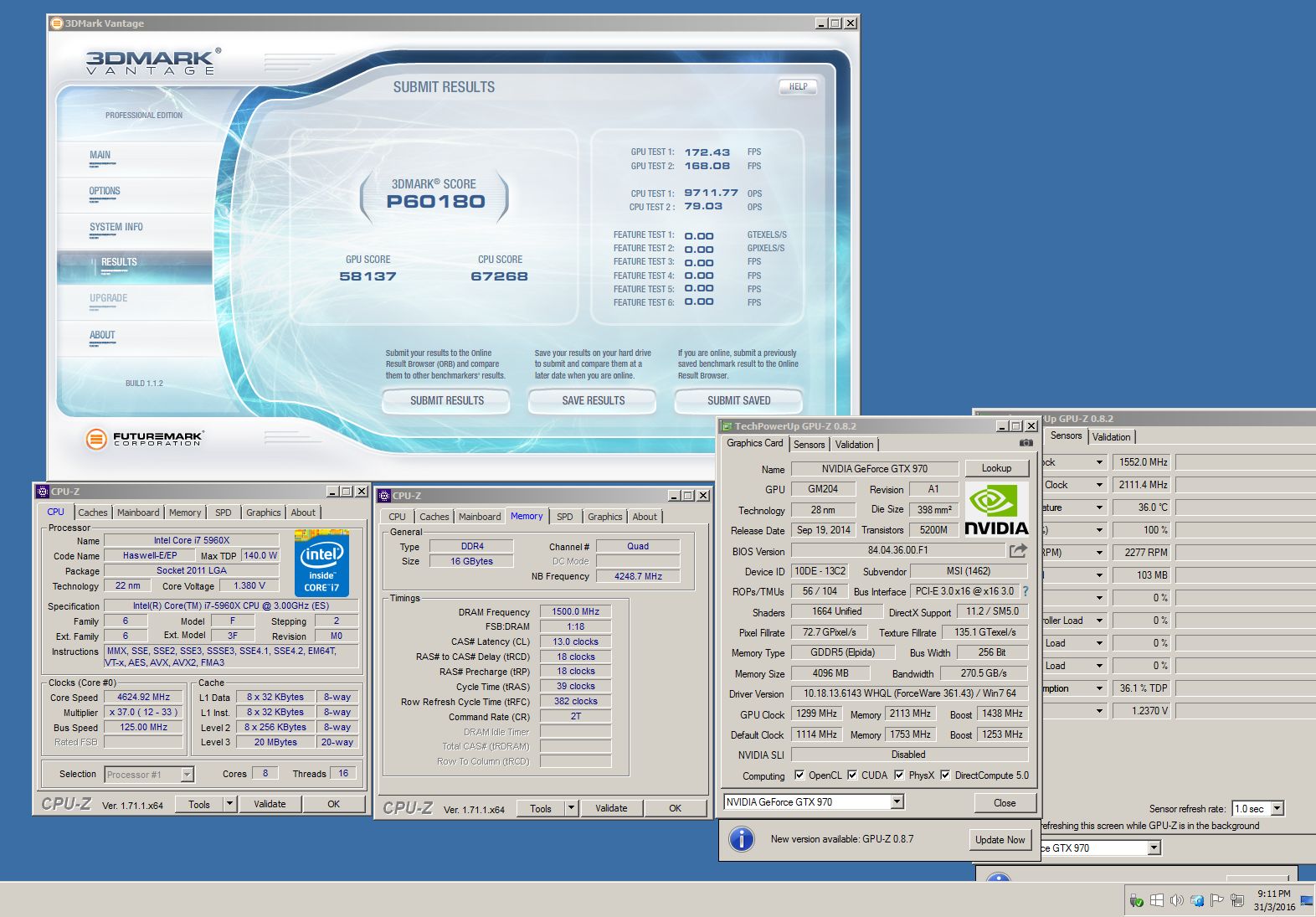This screenshot has width=1316, height=917.
Task: Toggle the CUDA checkbox
Action: pyautogui.click(x=852, y=775)
